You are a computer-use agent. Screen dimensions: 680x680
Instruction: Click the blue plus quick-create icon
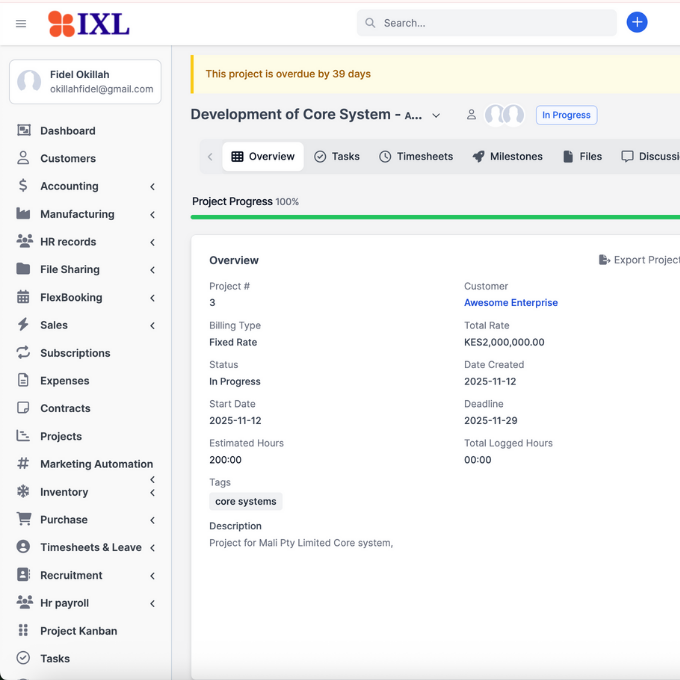pos(637,22)
